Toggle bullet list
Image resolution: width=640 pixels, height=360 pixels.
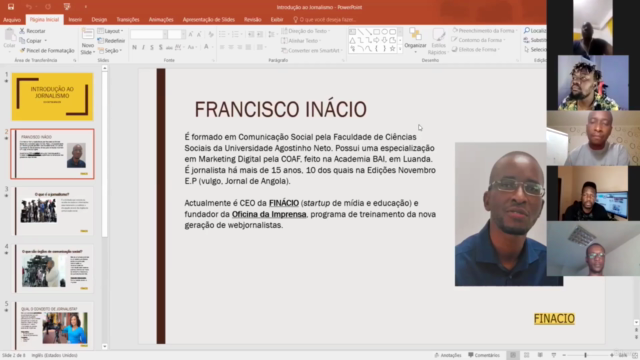click(223, 34)
